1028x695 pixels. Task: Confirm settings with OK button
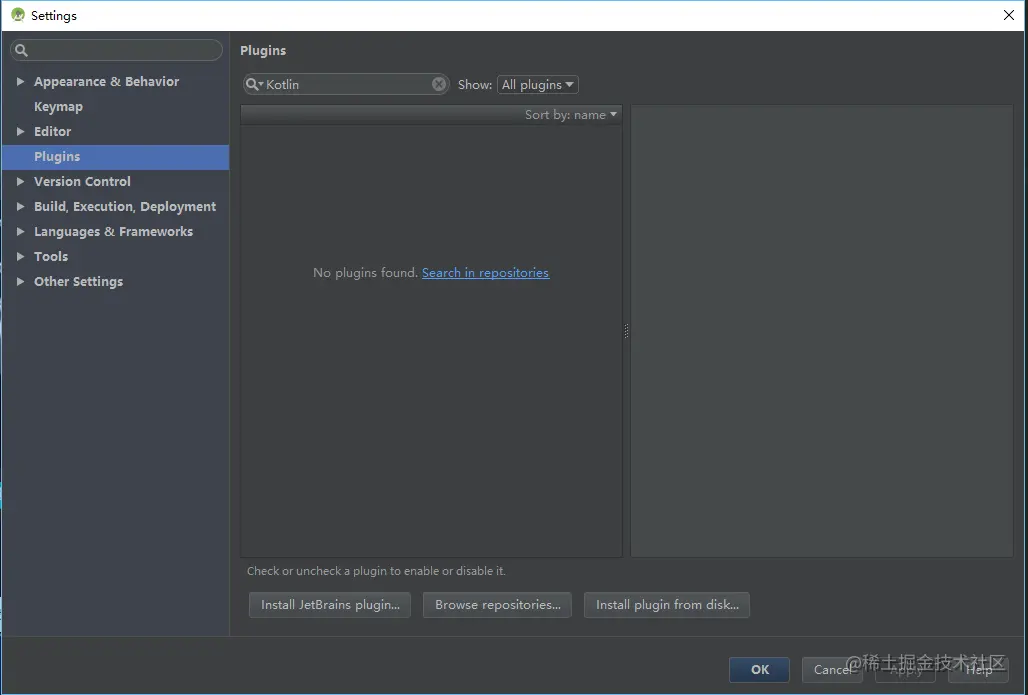pyautogui.click(x=759, y=669)
